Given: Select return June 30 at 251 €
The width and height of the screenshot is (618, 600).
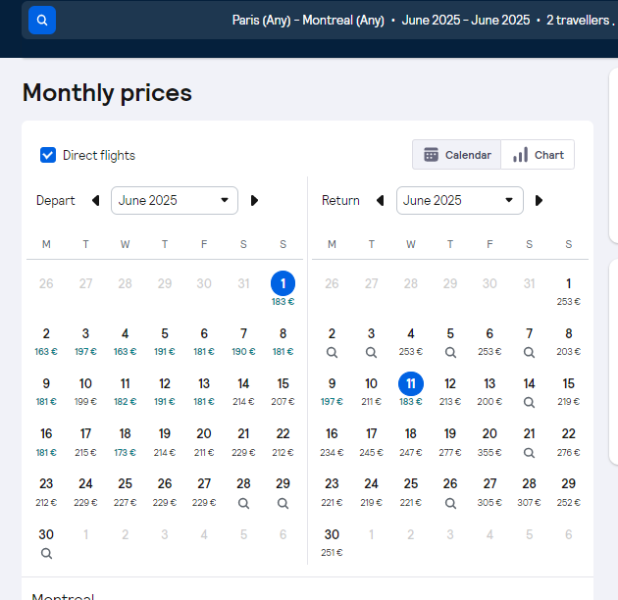Looking at the screenshot, I should [x=332, y=542].
